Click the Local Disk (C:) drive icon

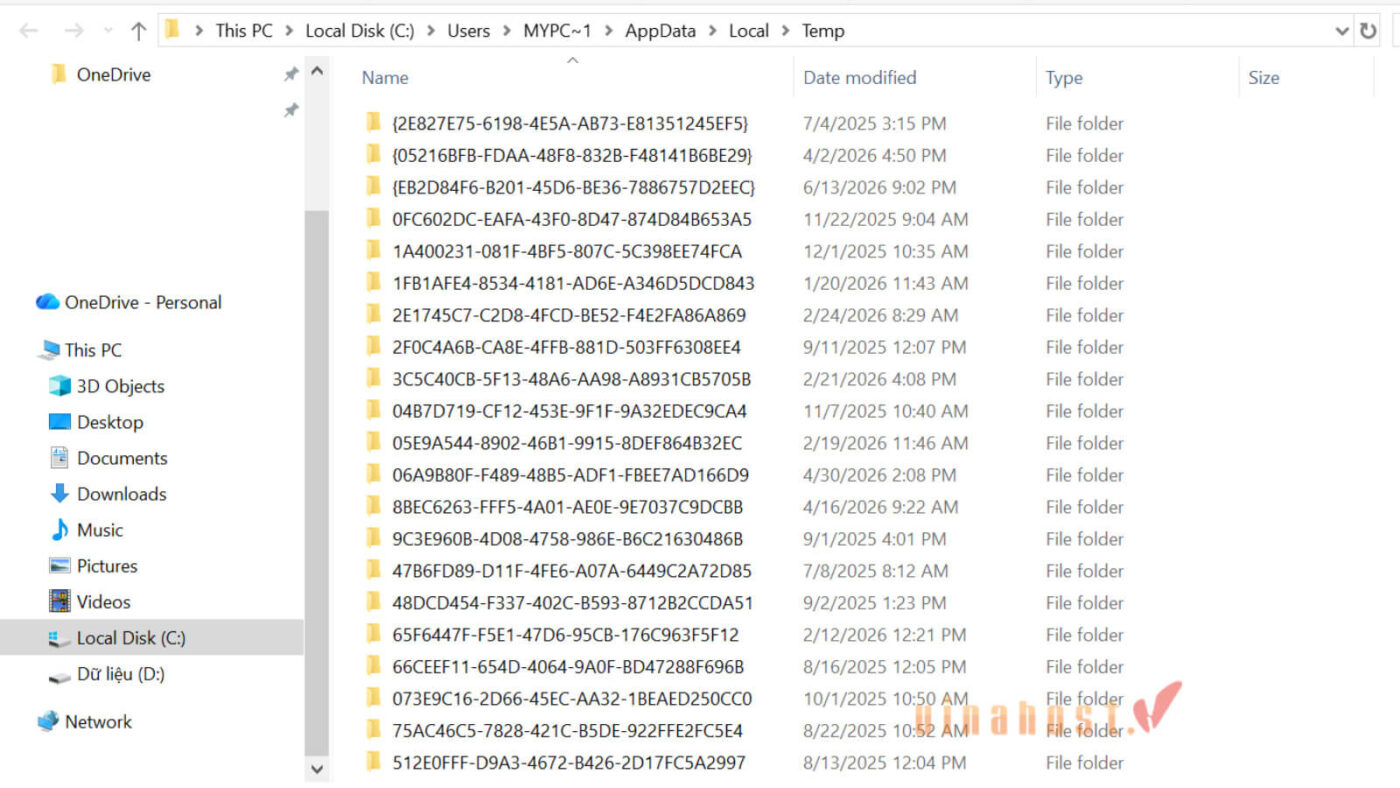click(x=60, y=638)
